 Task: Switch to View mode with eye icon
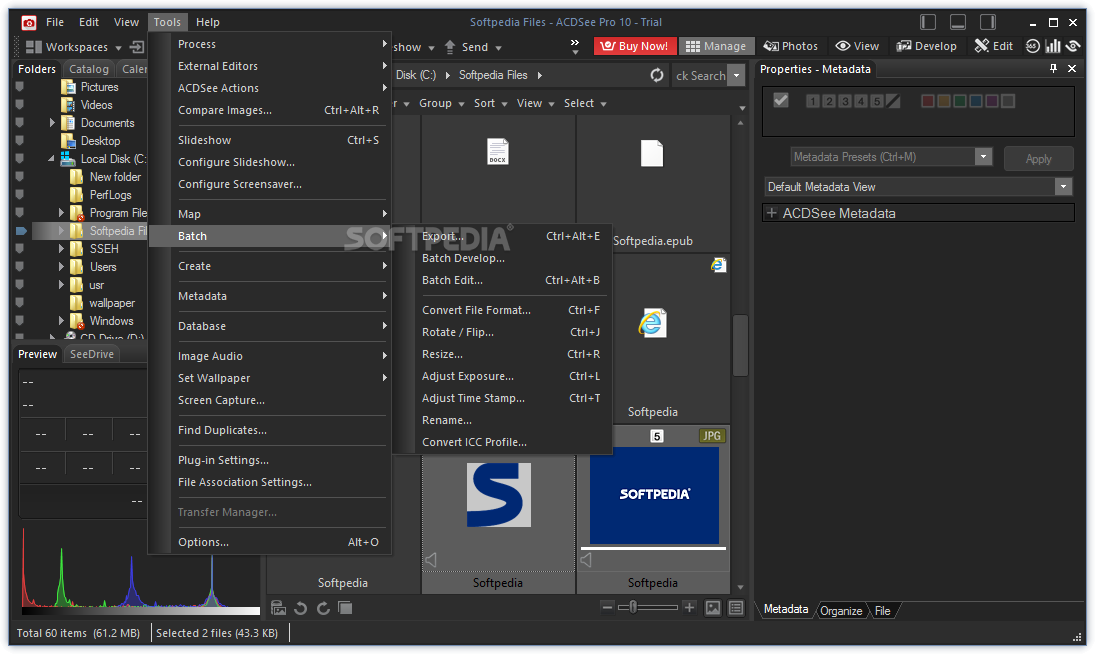point(858,46)
